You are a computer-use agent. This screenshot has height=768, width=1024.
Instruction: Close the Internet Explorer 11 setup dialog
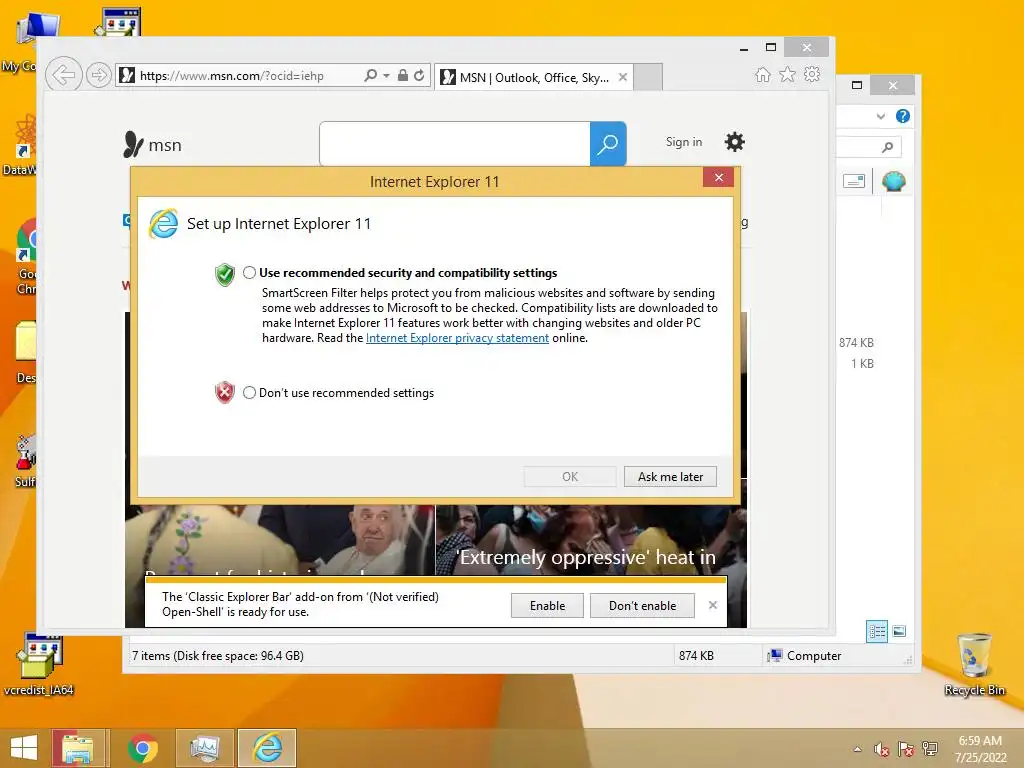point(718,178)
